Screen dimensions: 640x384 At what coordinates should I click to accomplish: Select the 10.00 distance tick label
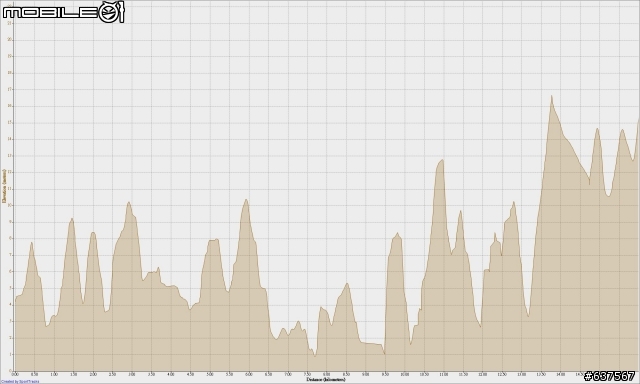[x=404, y=374]
